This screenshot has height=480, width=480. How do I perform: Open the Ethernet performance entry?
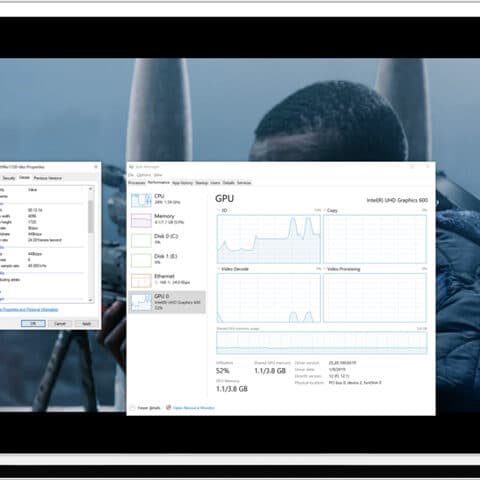click(x=167, y=280)
